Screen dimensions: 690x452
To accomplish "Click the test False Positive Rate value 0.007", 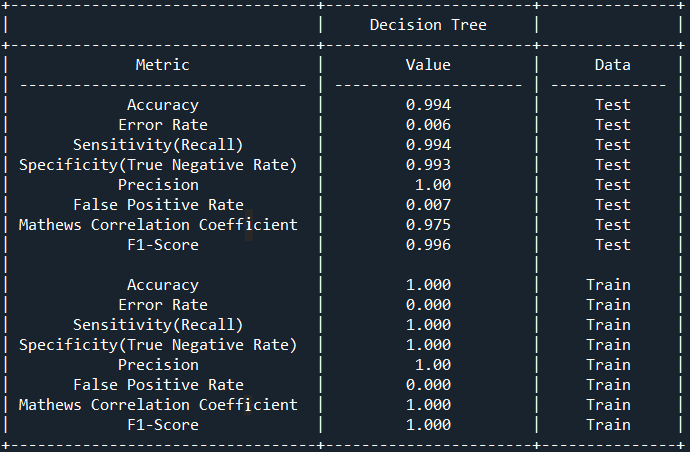I will [428, 205].
